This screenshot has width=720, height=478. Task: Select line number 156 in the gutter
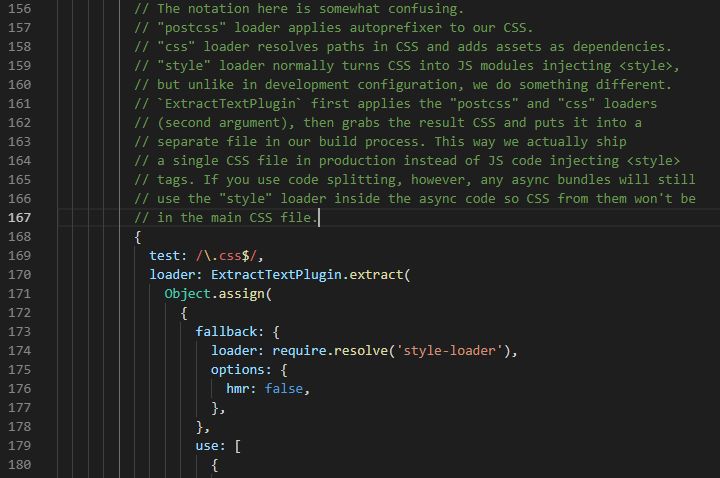click(x=19, y=9)
